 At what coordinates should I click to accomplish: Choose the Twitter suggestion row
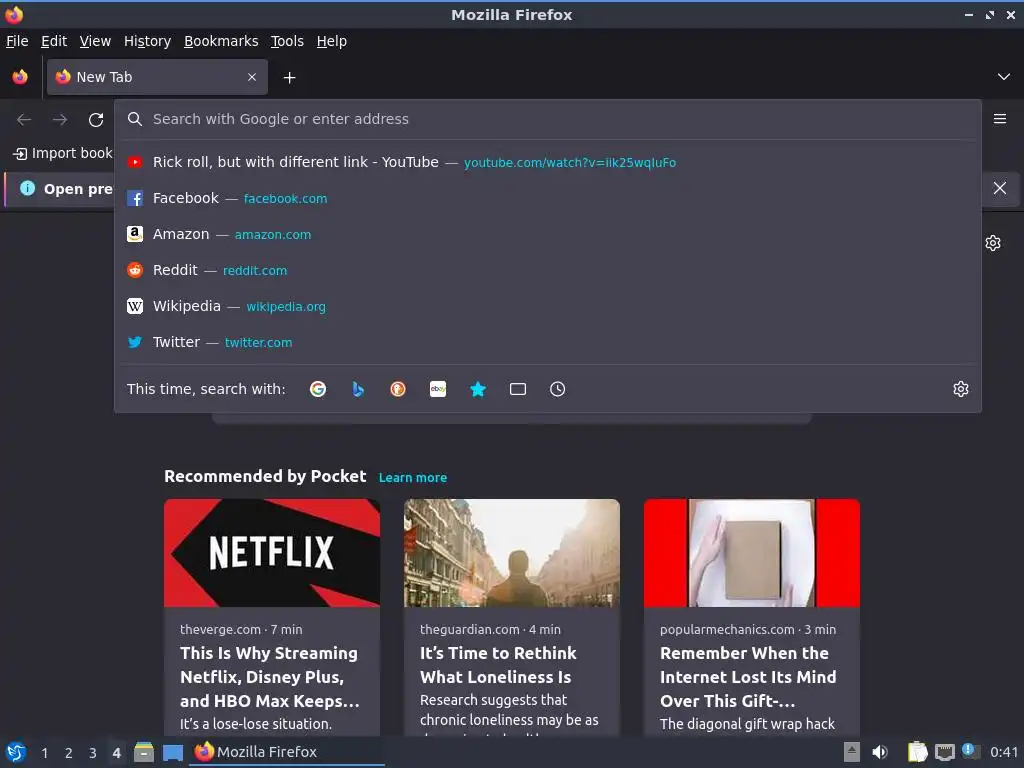[x=549, y=342]
